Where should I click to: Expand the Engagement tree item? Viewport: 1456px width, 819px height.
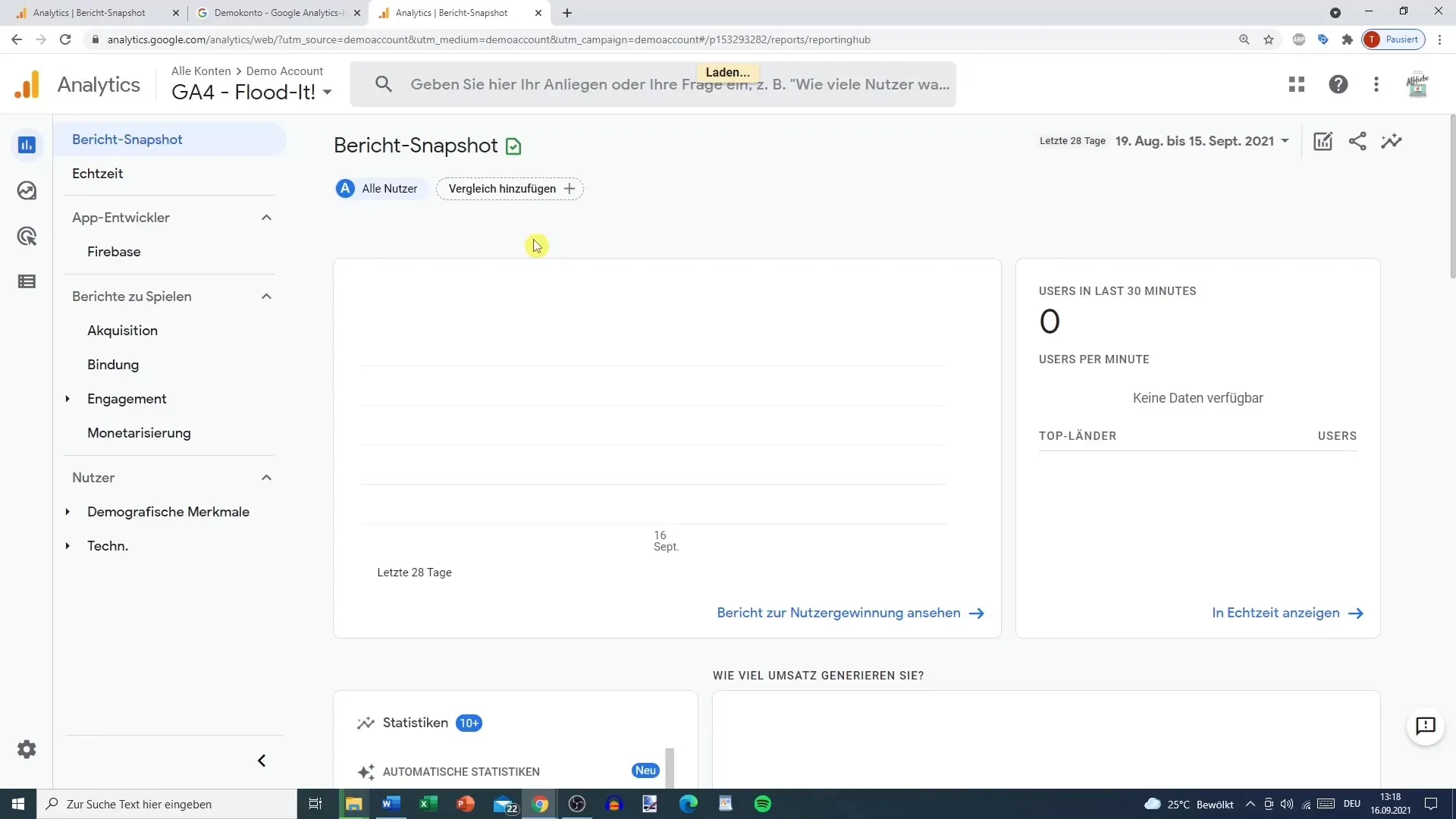tap(67, 399)
